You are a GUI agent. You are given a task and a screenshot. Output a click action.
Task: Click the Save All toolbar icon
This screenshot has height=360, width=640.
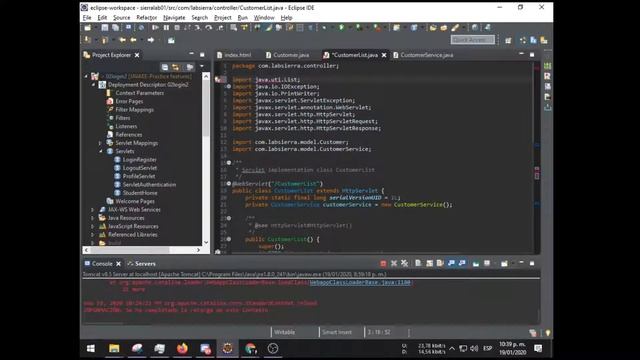(116, 28)
